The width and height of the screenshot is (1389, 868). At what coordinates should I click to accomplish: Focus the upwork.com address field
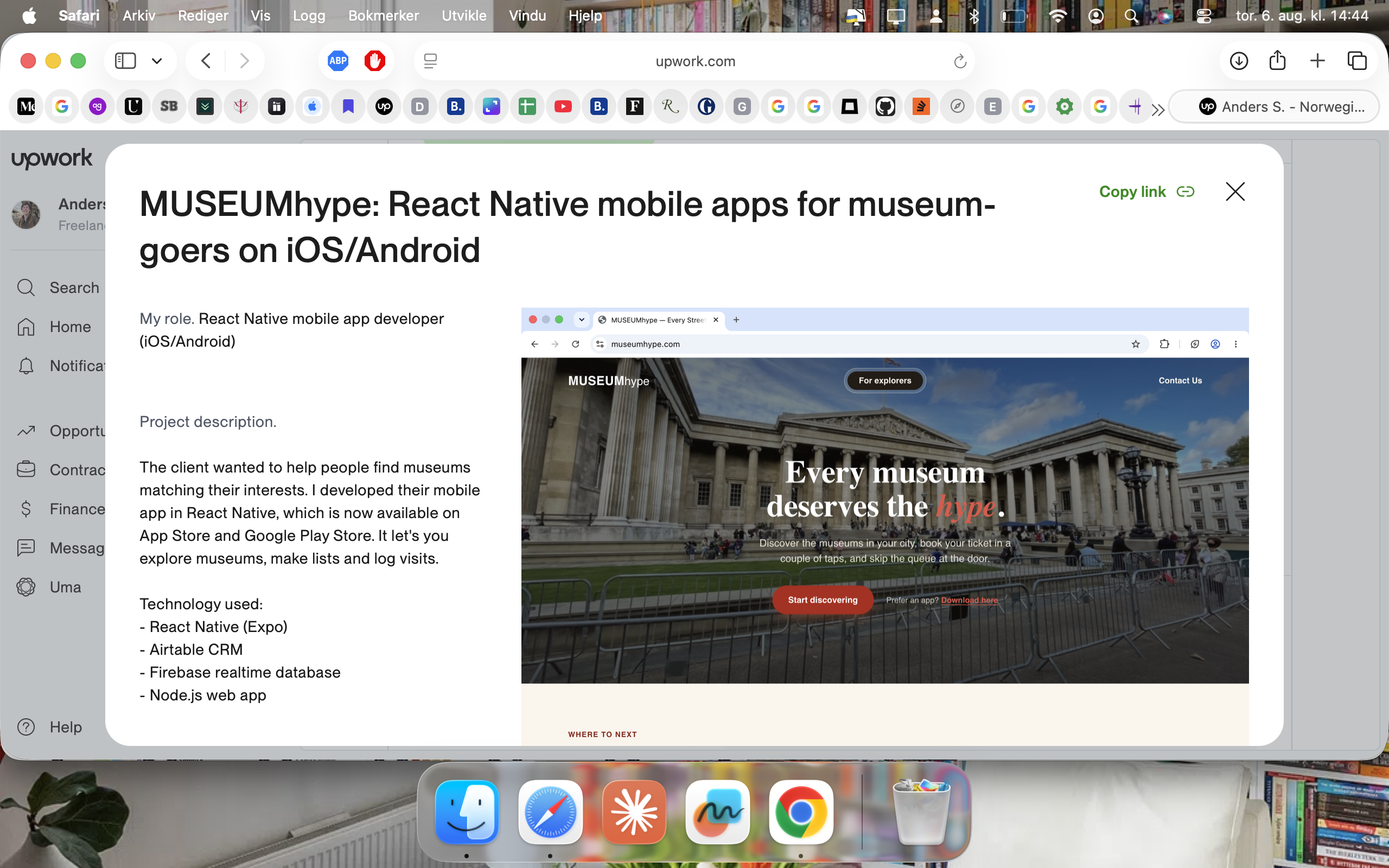(695, 61)
